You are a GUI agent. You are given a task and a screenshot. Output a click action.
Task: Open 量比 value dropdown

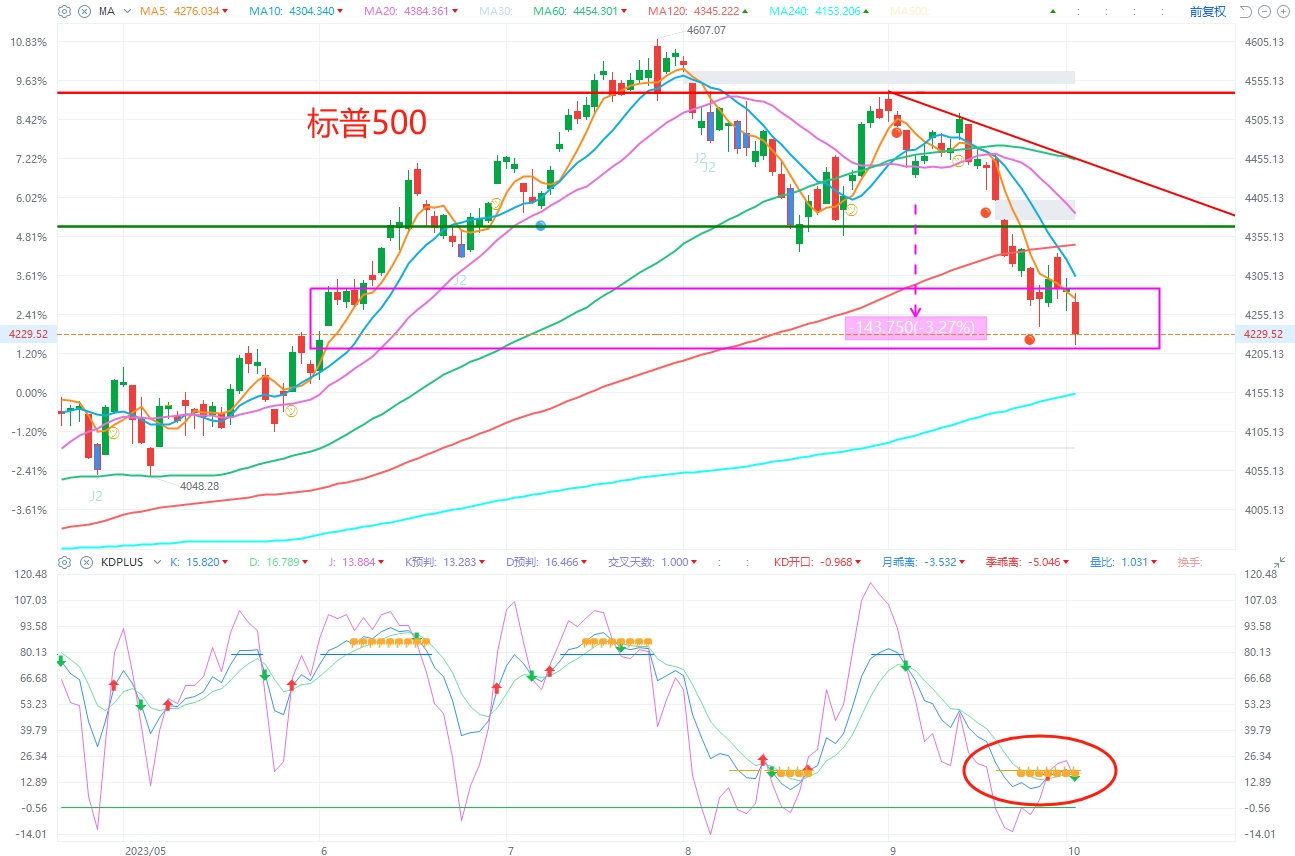click(x=1155, y=562)
